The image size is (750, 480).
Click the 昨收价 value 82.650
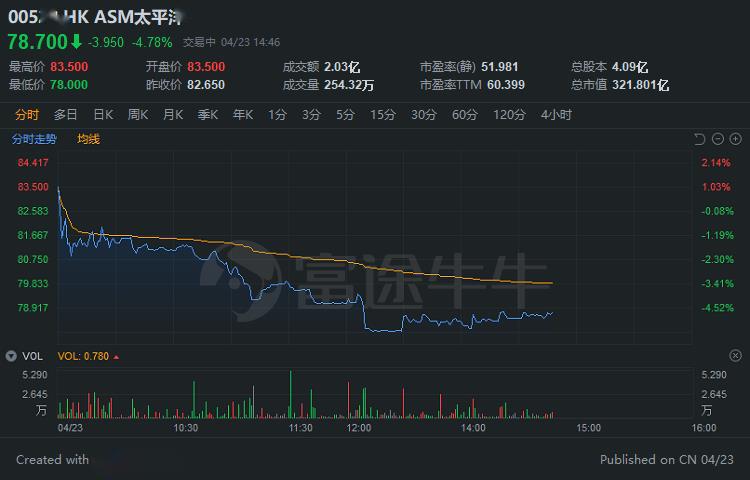206,85
